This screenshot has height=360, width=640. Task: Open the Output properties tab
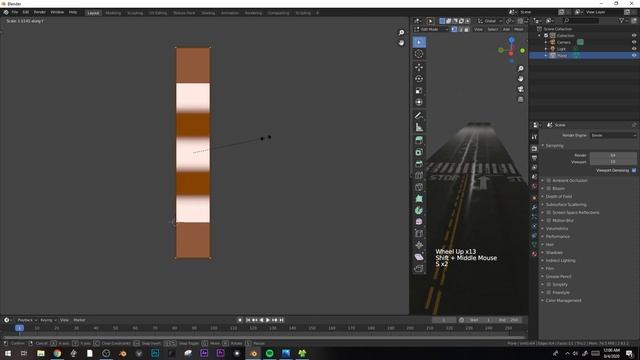534,158
